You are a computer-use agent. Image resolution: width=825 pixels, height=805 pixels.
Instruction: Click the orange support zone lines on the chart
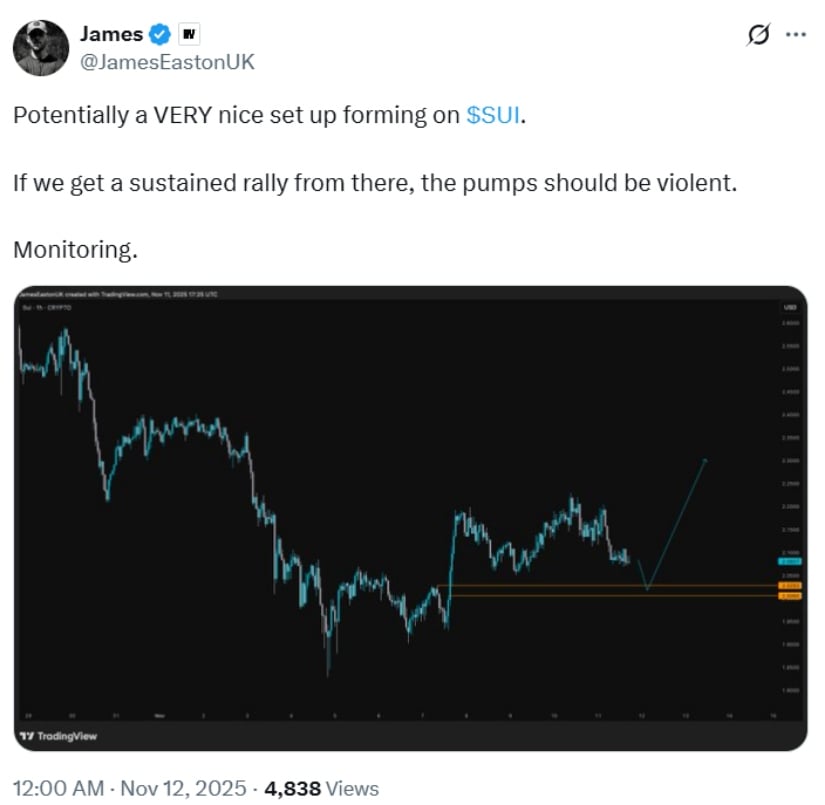coord(550,589)
